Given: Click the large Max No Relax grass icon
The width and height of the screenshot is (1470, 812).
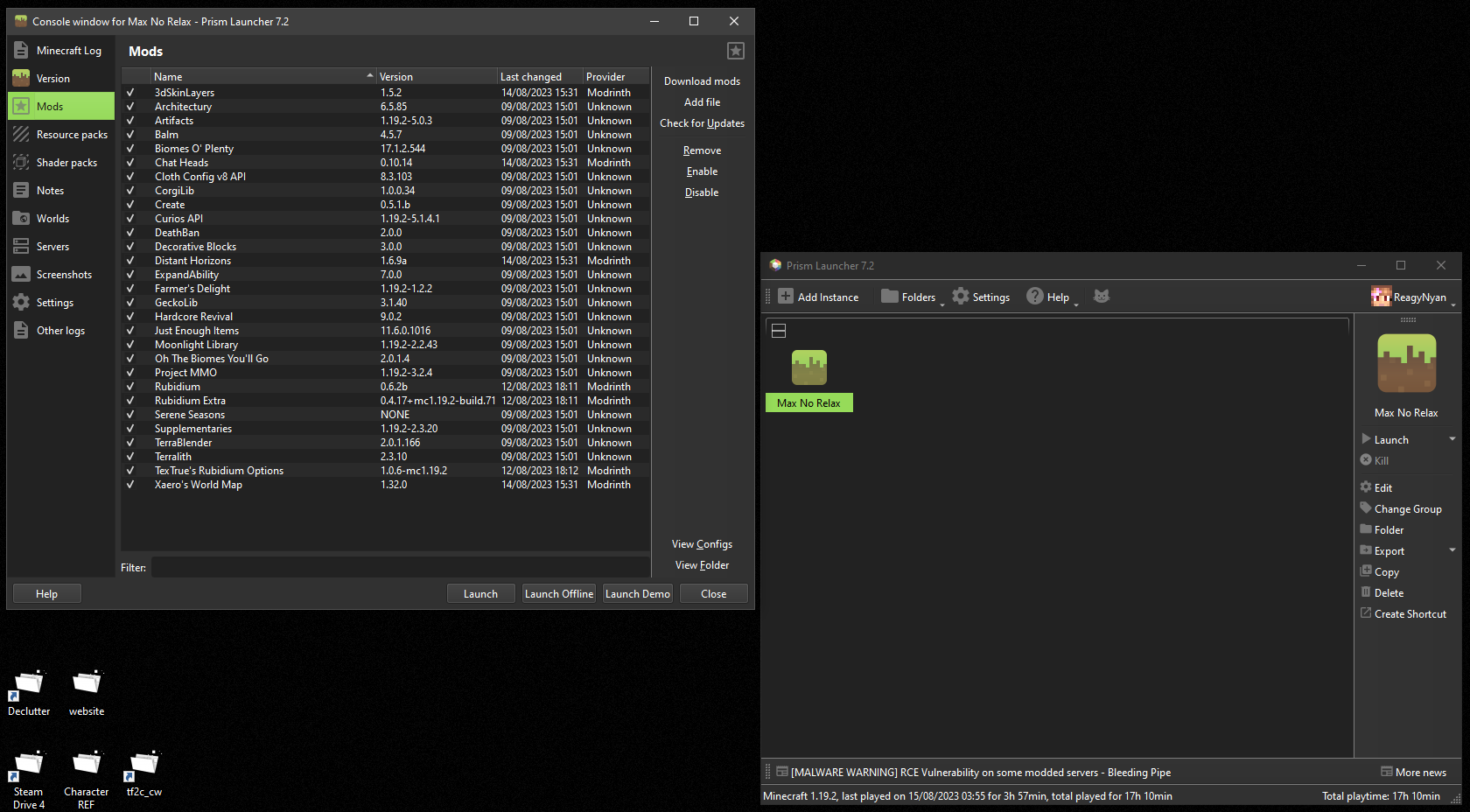Looking at the screenshot, I should click(x=1407, y=363).
